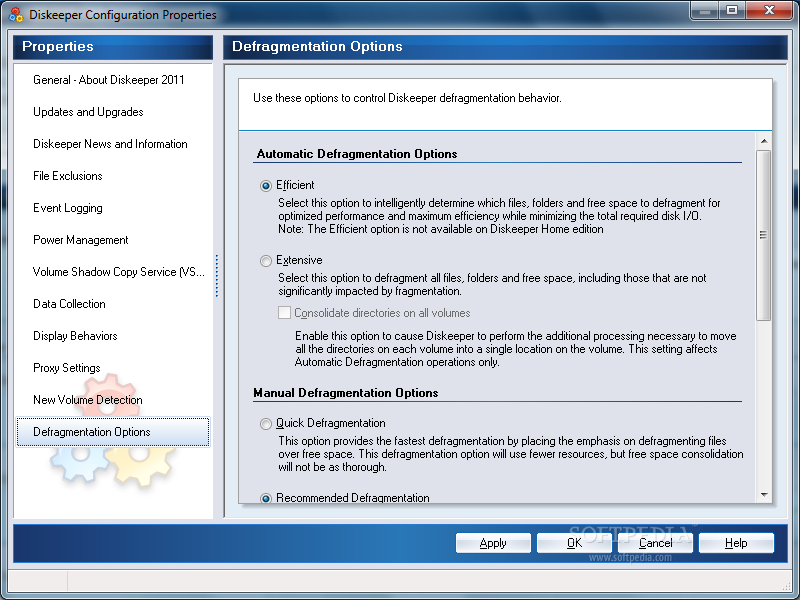Choose Quick Defragmentation radio option
This screenshot has height=600, width=800.
265,423
